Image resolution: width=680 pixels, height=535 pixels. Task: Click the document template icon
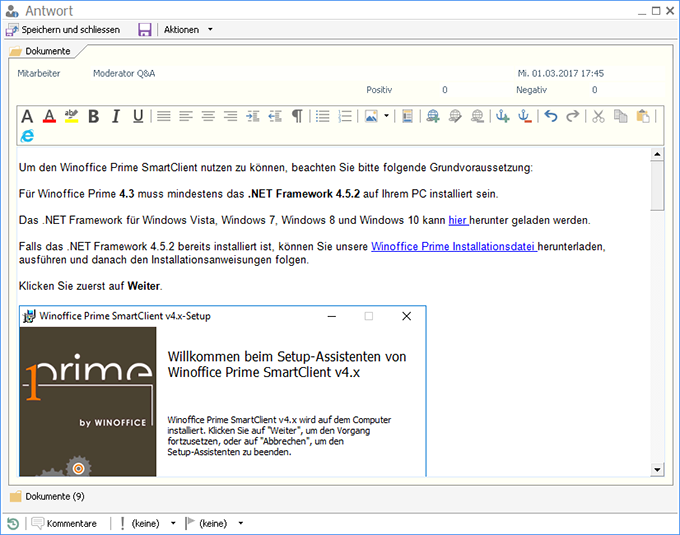coord(407,116)
